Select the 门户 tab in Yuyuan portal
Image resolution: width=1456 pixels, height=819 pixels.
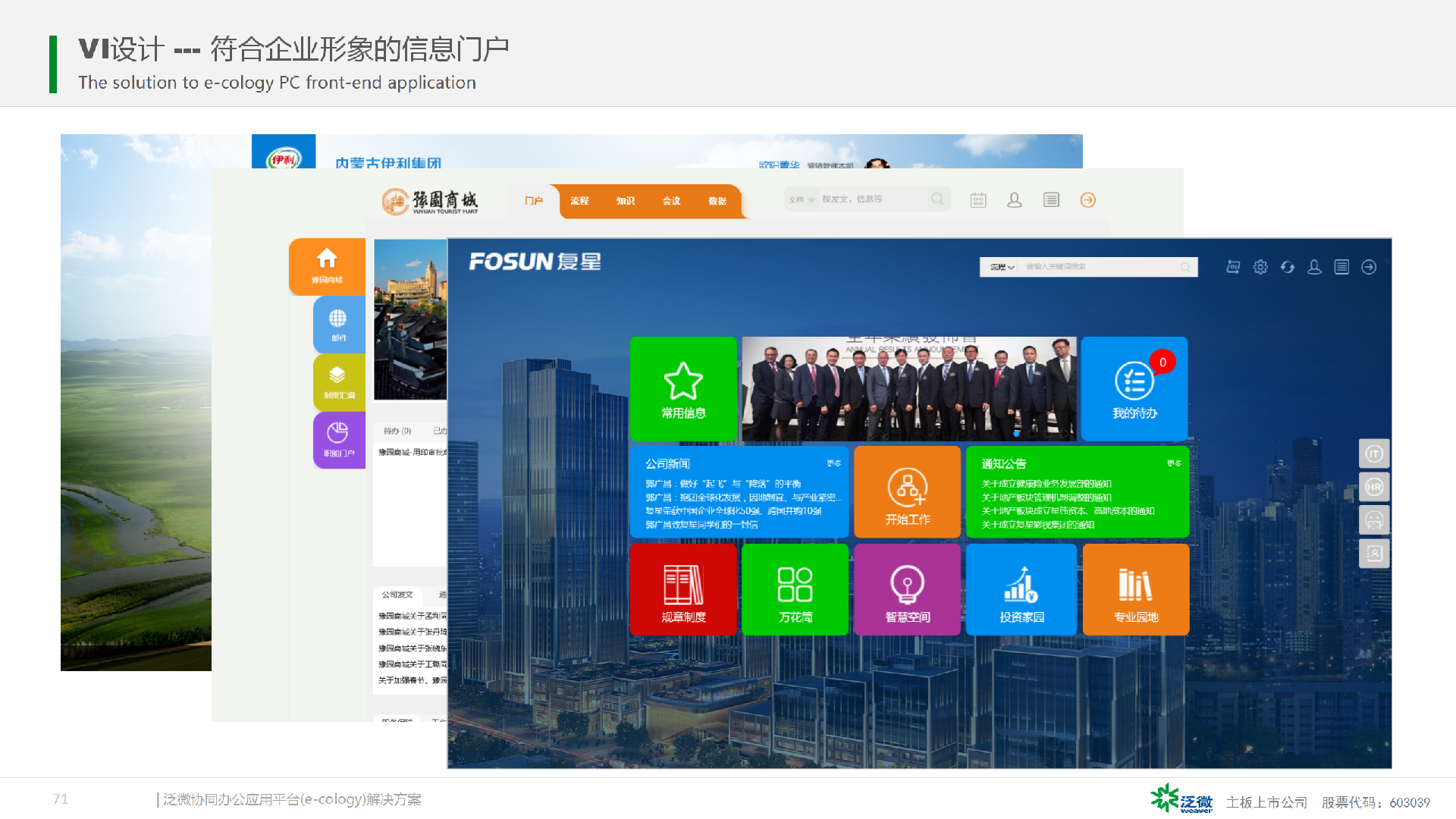(x=534, y=201)
